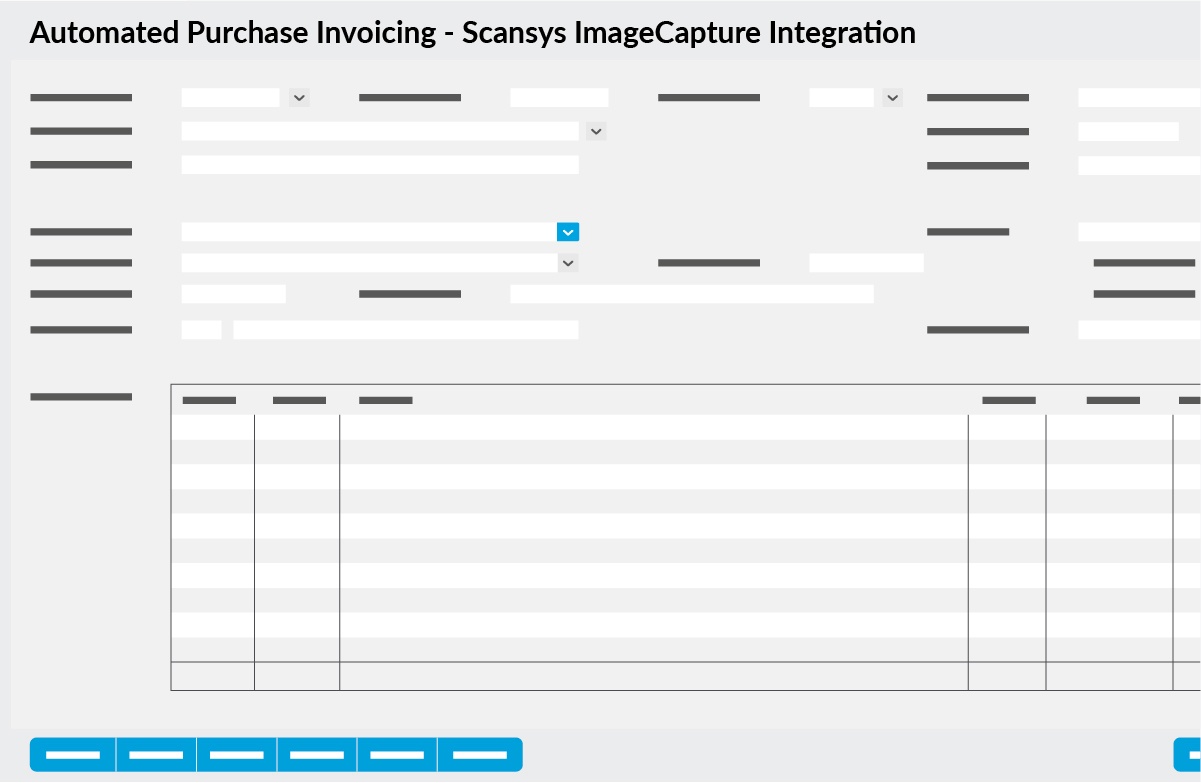Image resolution: width=1201 pixels, height=783 pixels.
Task: Click the second blue button in the bottom bar
Action: (157, 755)
